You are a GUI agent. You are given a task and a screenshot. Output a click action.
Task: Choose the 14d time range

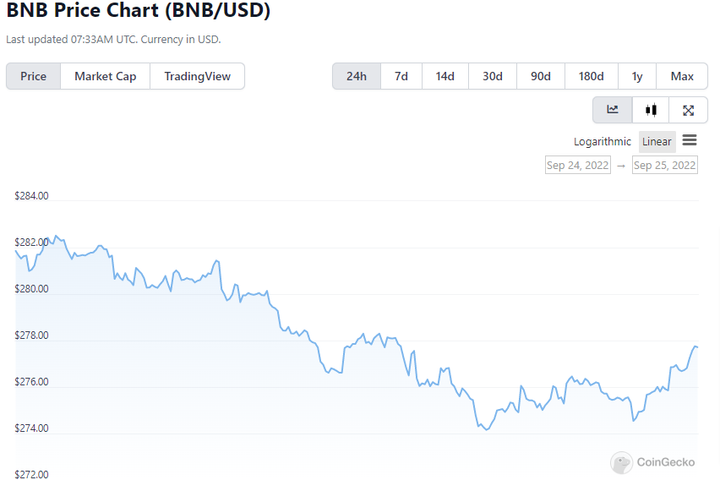pyautogui.click(x=445, y=76)
